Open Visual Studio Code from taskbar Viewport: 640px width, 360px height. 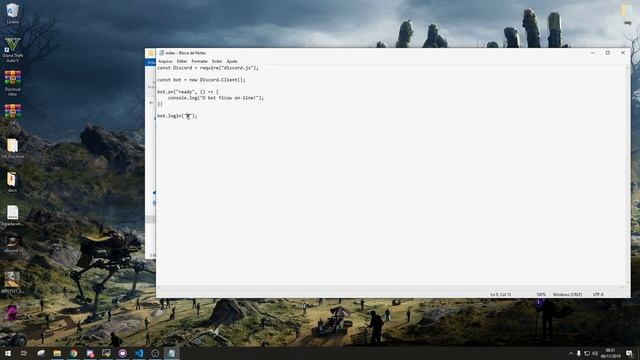click(139, 353)
